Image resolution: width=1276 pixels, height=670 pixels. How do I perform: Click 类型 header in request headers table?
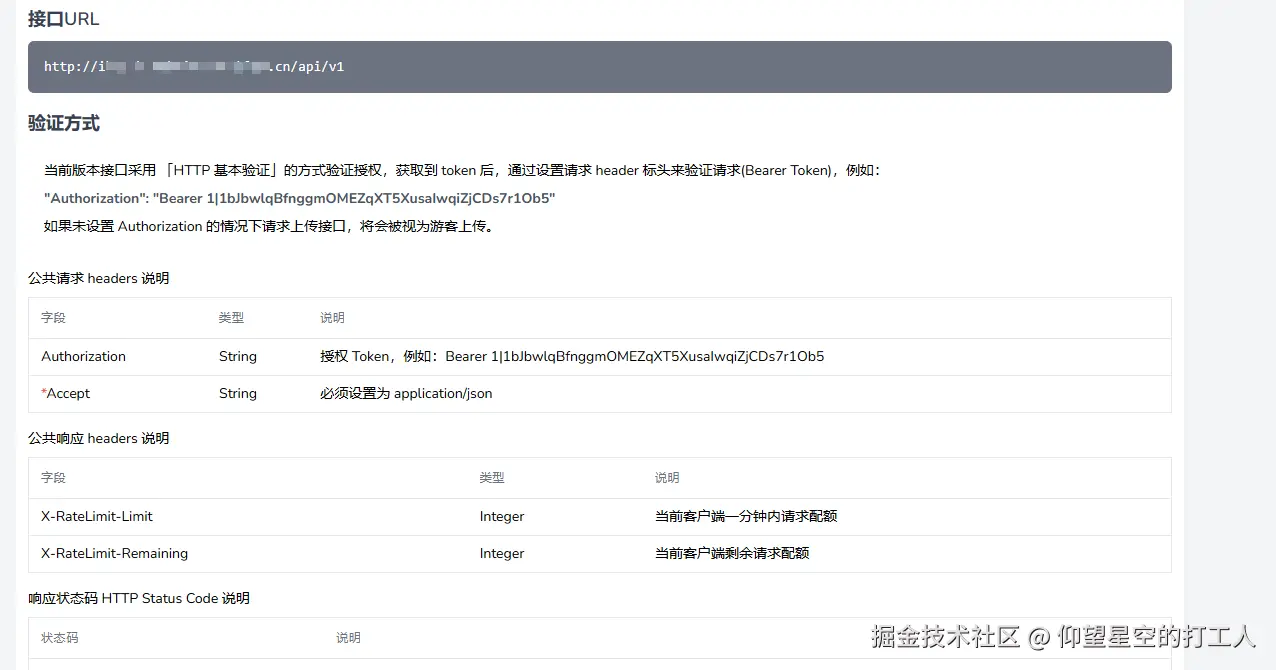point(231,318)
